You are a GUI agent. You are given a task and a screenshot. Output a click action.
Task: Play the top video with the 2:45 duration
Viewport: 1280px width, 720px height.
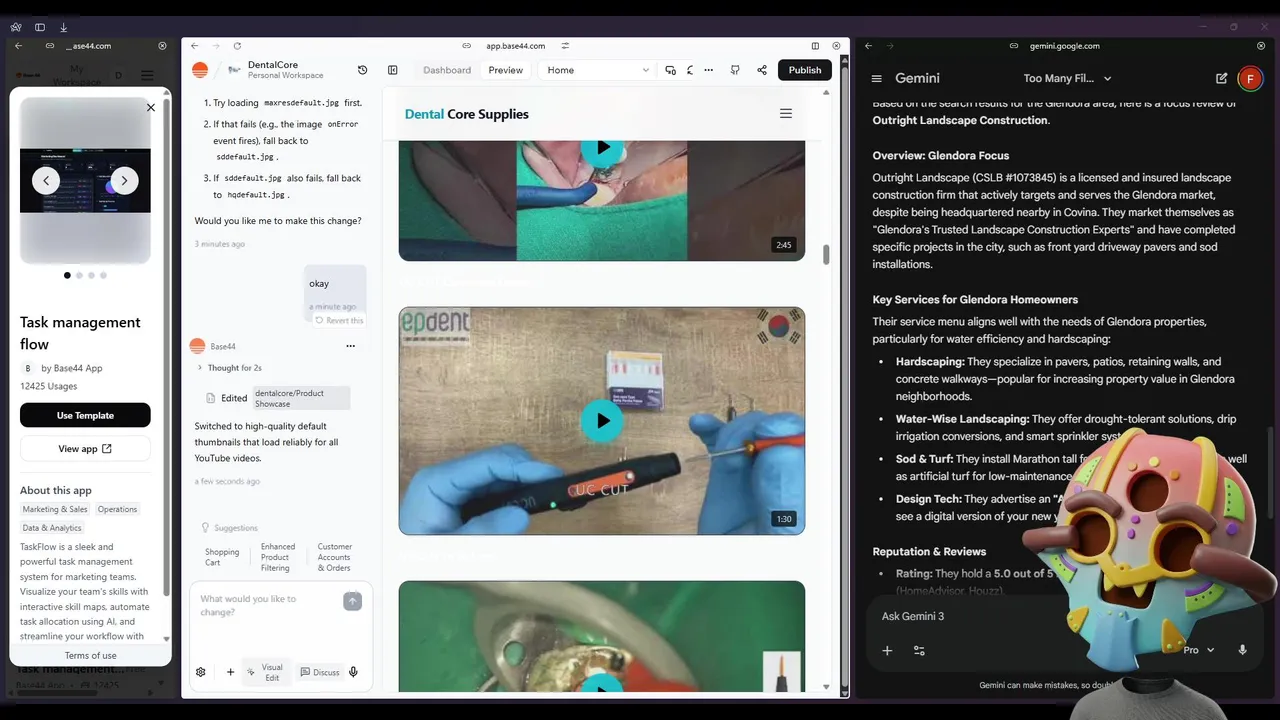[602, 148]
